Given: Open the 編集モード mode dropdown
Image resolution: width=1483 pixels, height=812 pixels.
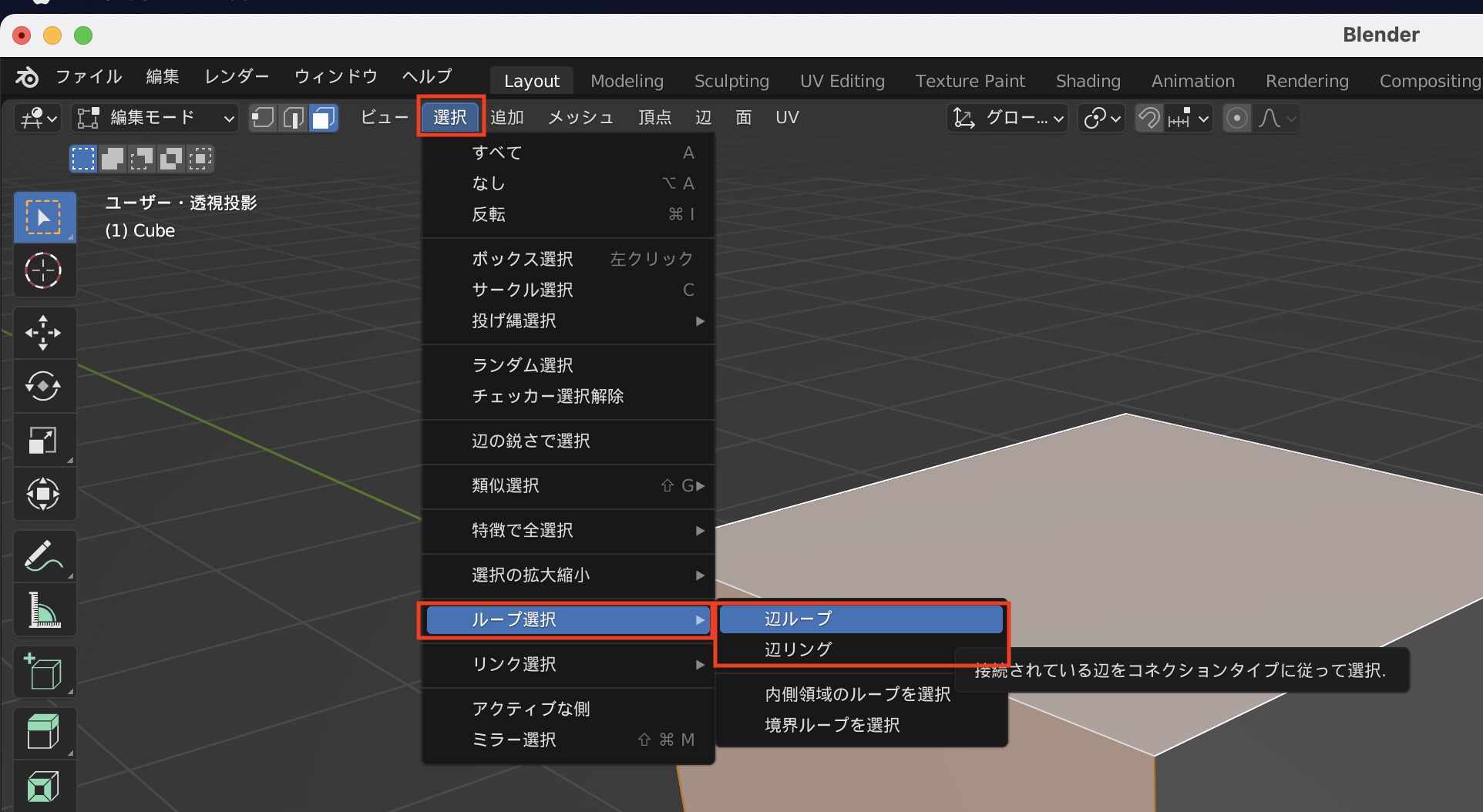Looking at the screenshot, I should point(154,118).
